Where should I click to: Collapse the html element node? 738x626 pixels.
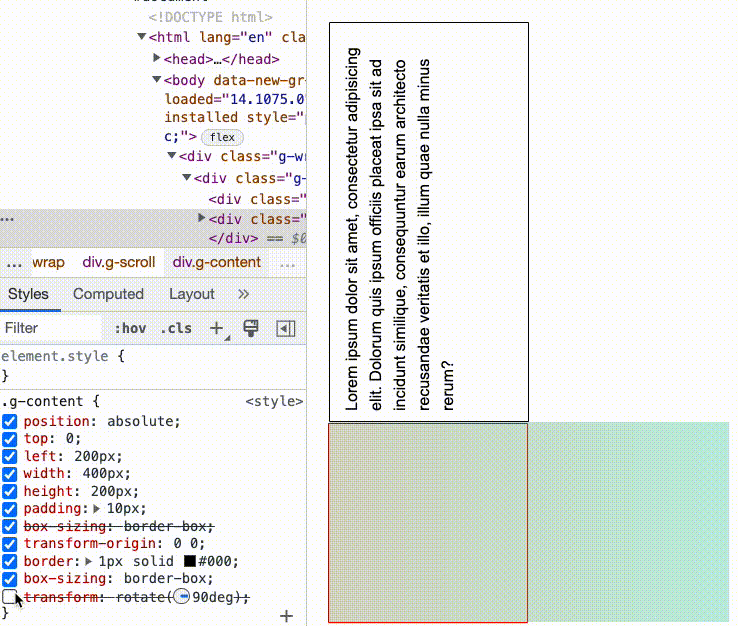coord(142,36)
